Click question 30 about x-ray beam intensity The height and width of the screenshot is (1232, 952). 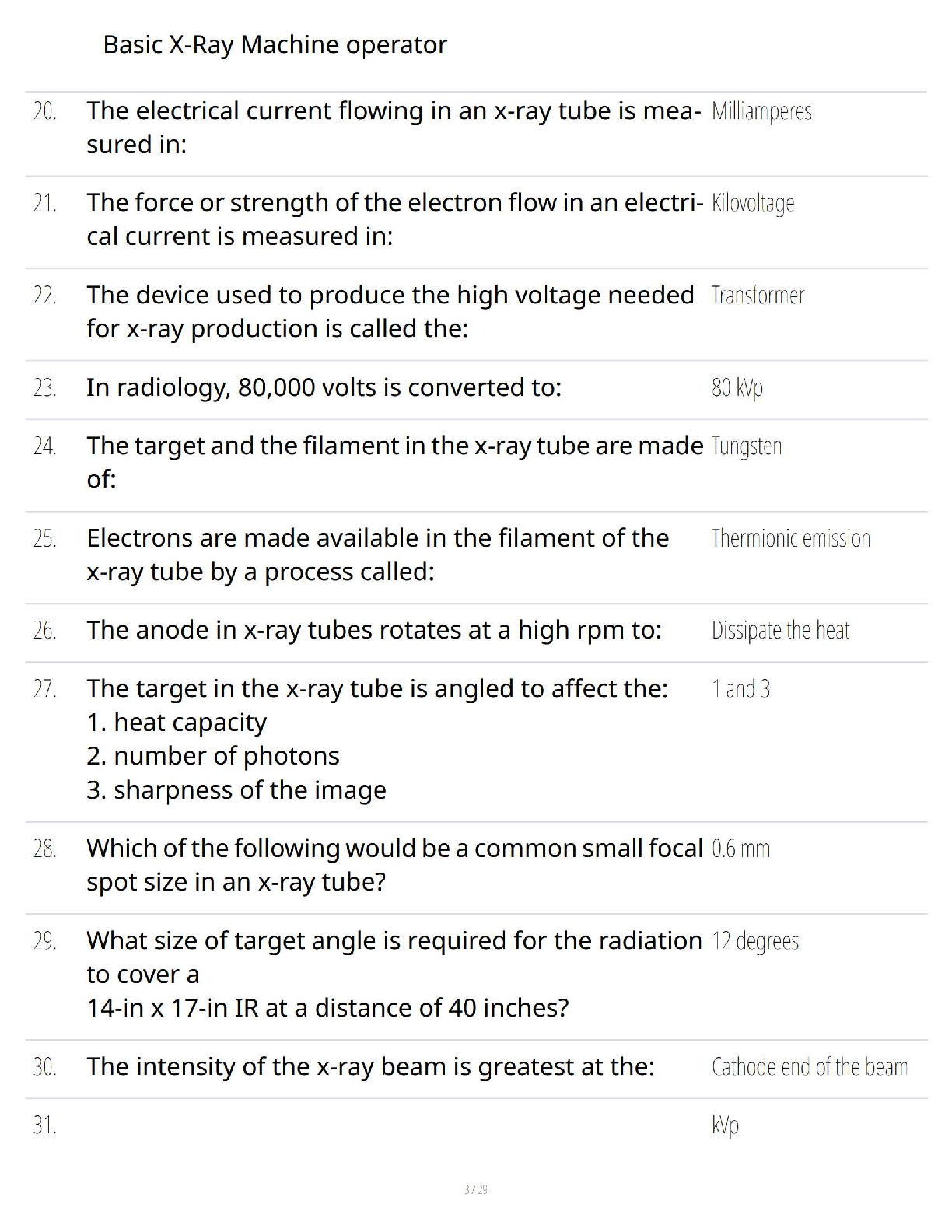370,1066
